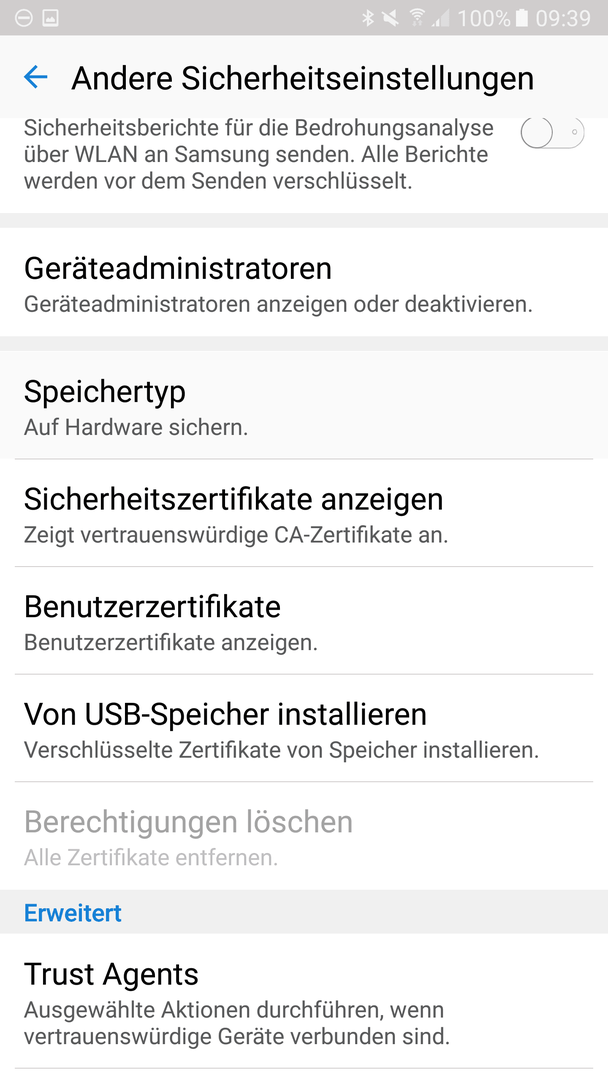608x1080 pixels.
Task: Open Benutzerzertifikate list
Action: 304,621
